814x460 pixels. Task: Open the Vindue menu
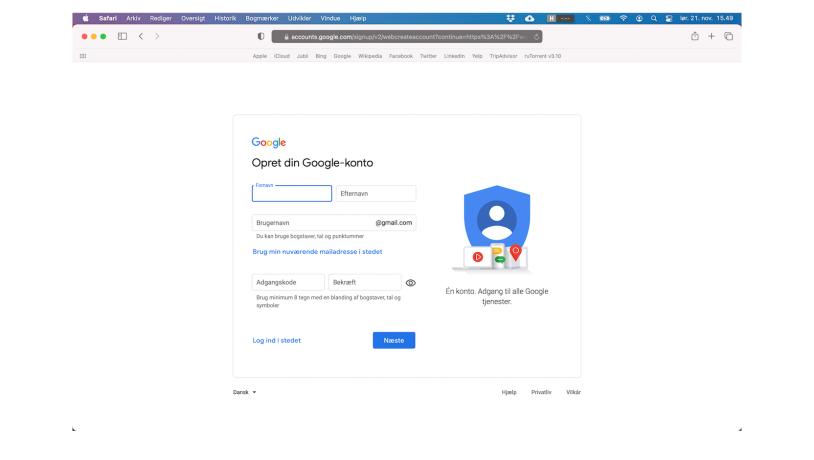[x=330, y=18]
